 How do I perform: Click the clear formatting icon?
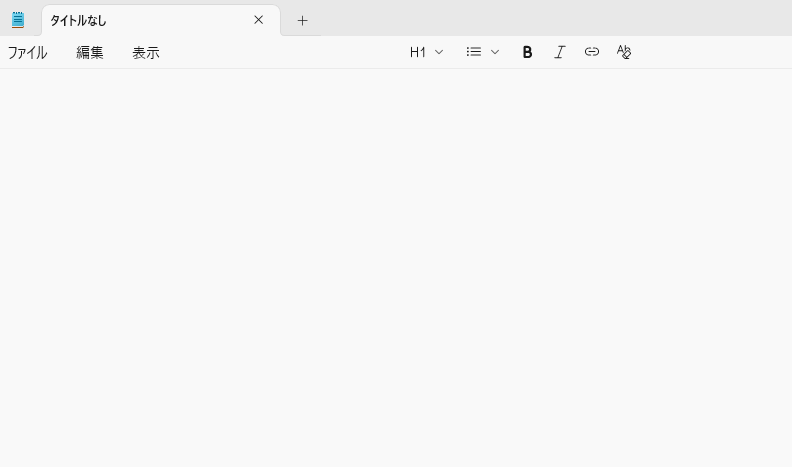coord(624,52)
